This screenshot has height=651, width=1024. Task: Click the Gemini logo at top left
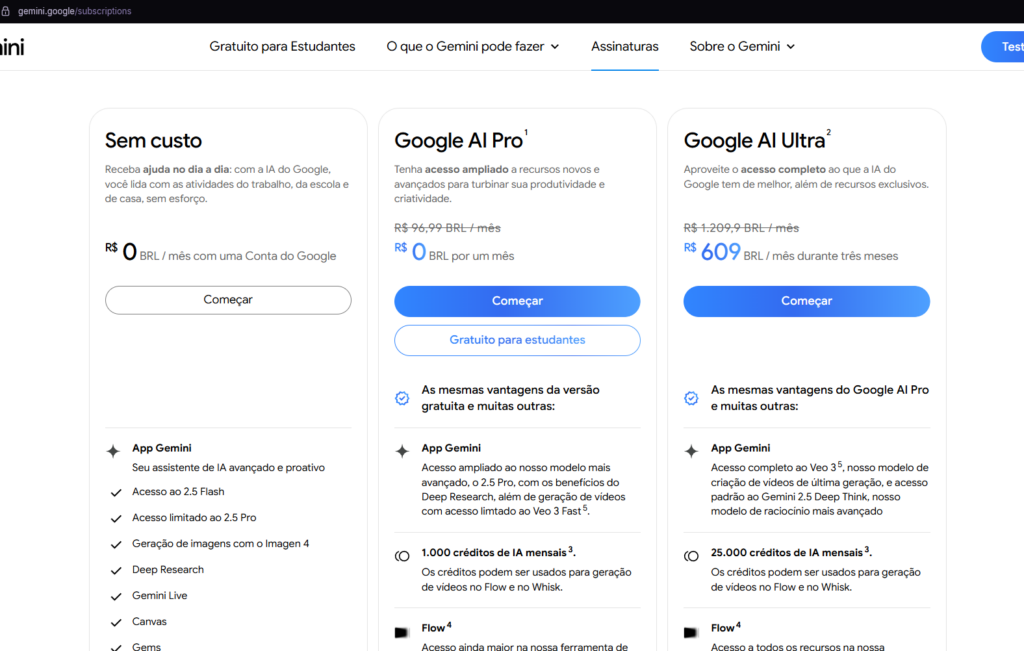[x=12, y=46]
